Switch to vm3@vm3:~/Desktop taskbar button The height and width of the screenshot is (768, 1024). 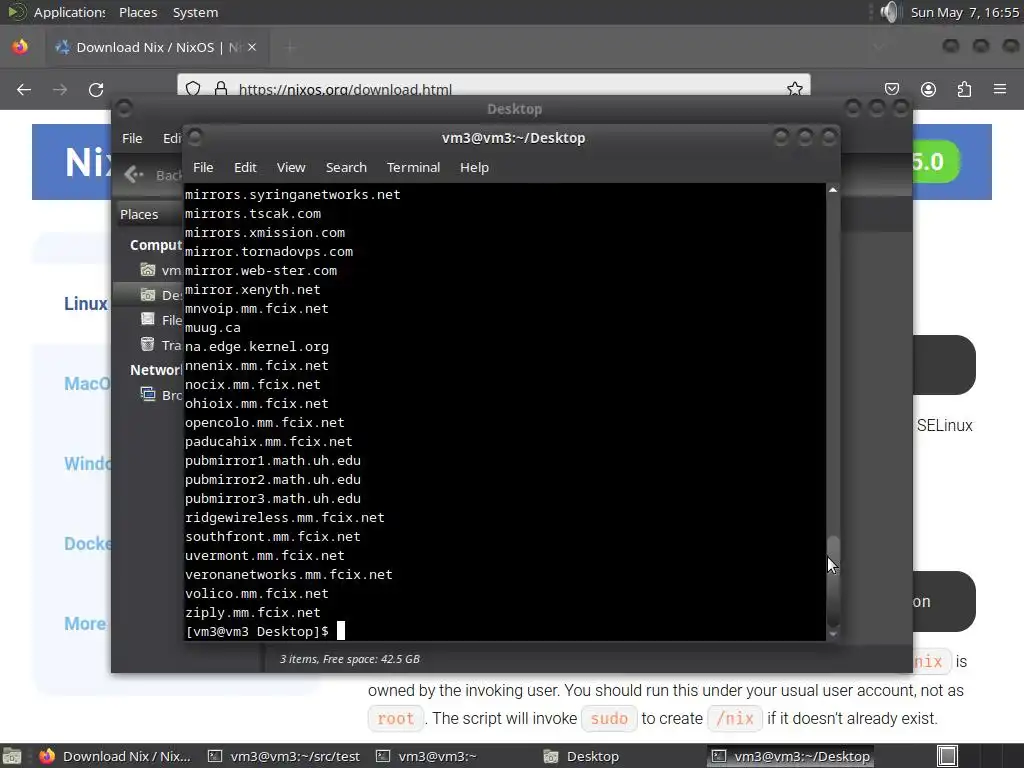(792, 756)
